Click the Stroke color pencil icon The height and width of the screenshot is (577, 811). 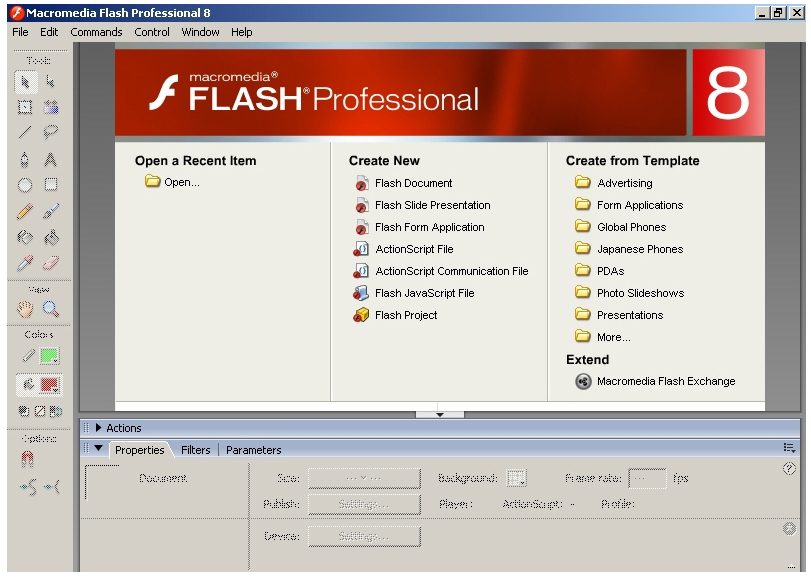(x=28, y=356)
